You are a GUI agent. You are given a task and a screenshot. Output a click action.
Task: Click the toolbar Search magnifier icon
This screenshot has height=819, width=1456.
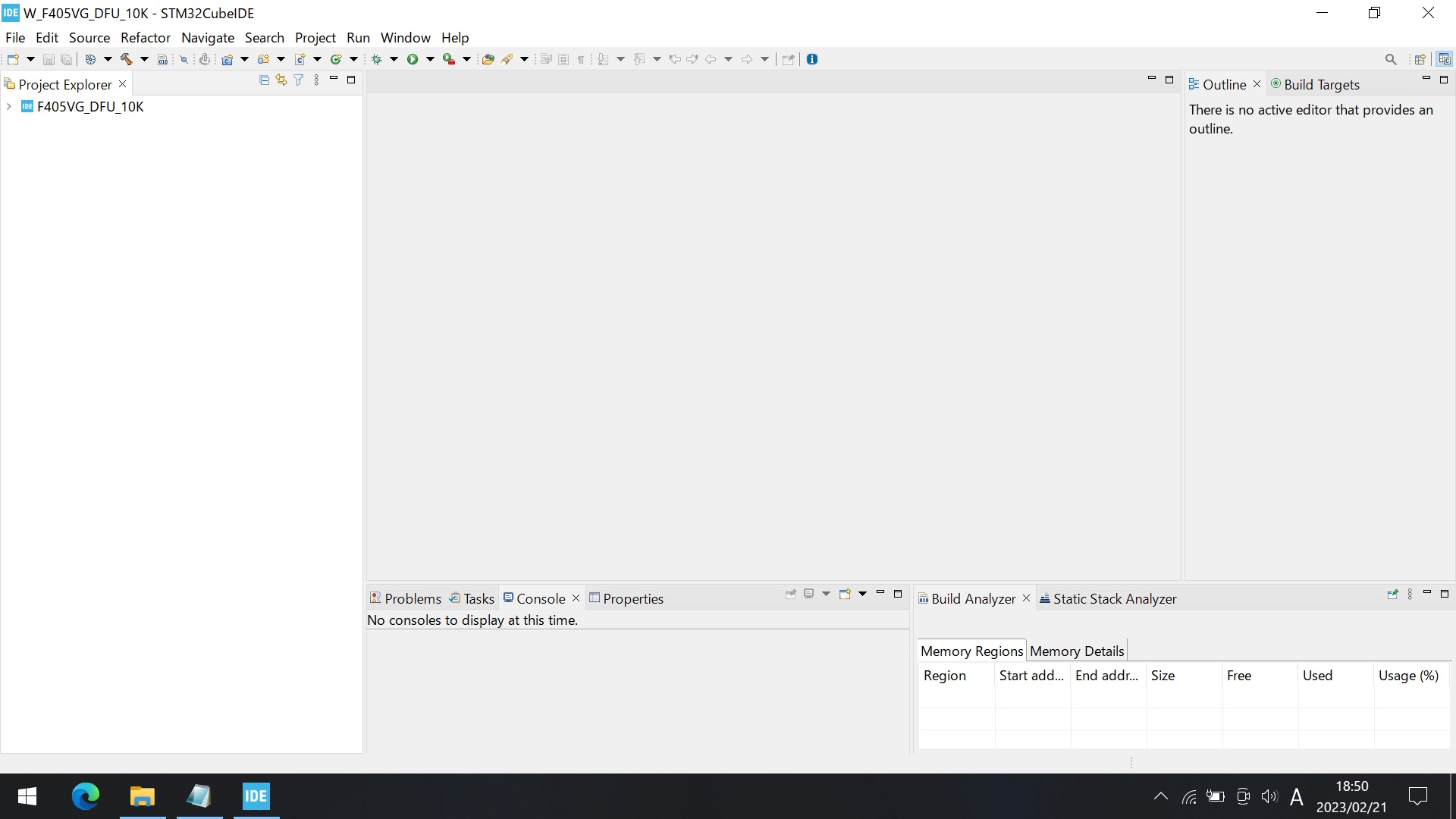(1391, 59)
